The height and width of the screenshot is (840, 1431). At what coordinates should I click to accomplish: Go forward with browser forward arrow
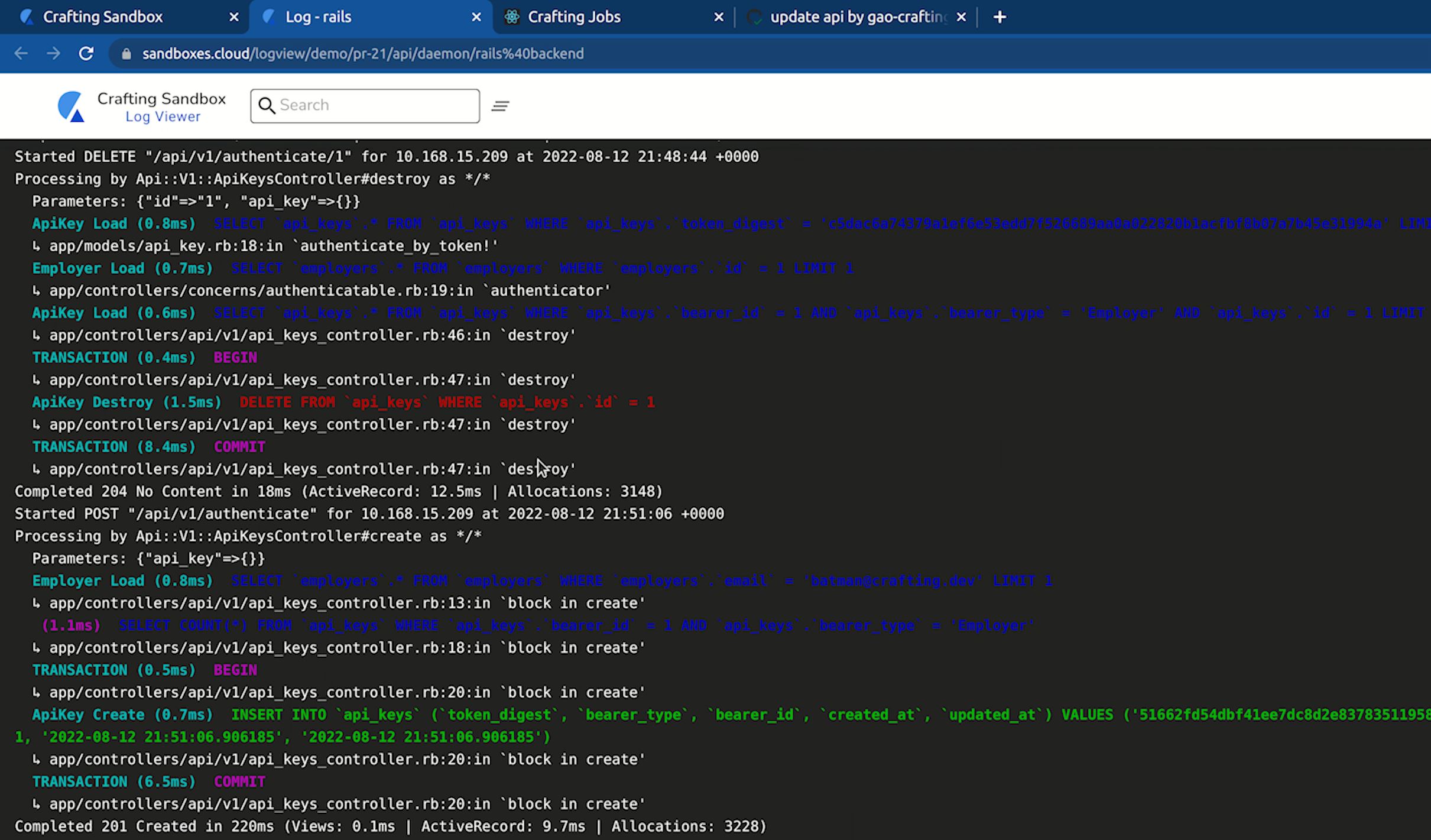coord(53,54)
